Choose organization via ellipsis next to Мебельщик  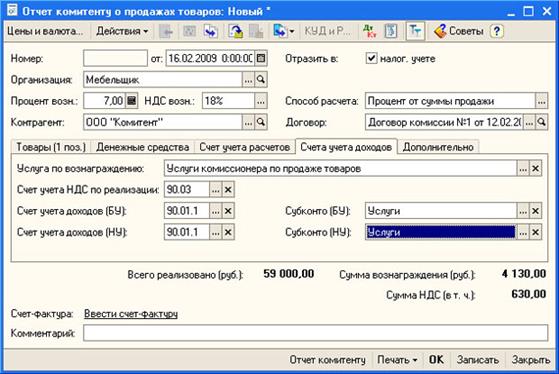tap(248, 80)
